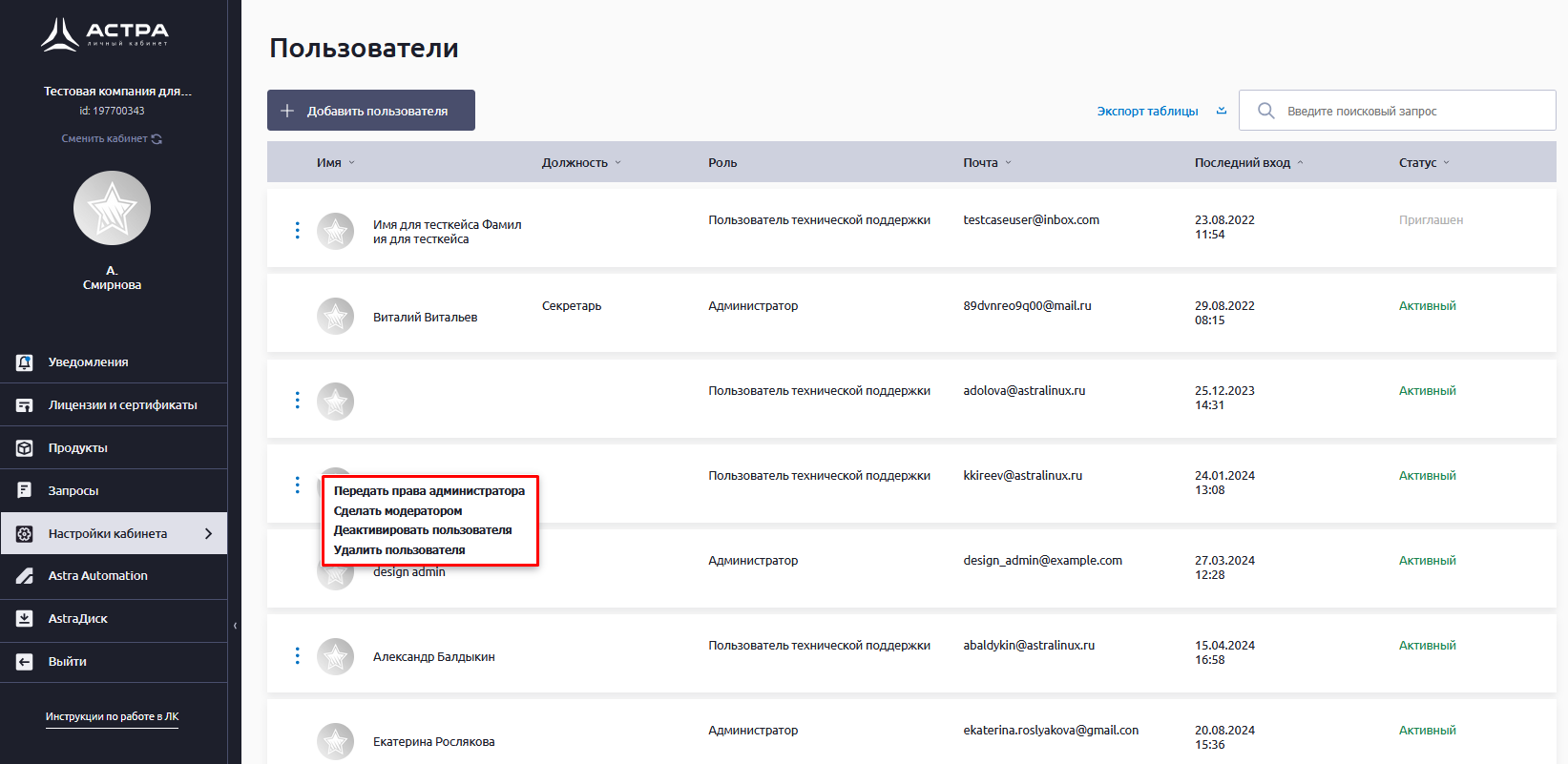Click the export download icon beside Экспорт таблицы
This screenshot has height=764, width=1568.
point(1222,111)
